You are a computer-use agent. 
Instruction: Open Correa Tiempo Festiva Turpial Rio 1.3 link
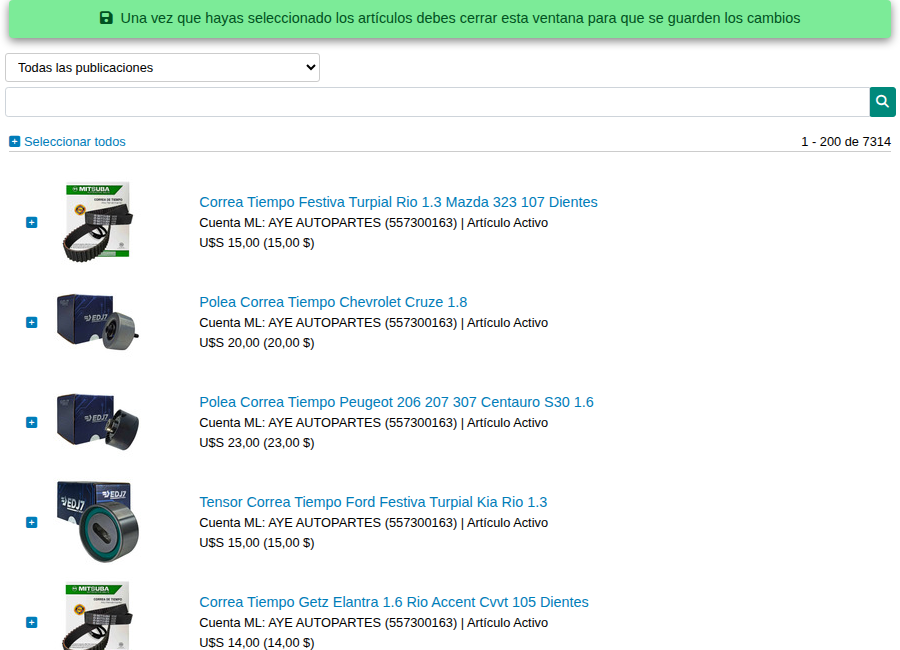(398, 202)
